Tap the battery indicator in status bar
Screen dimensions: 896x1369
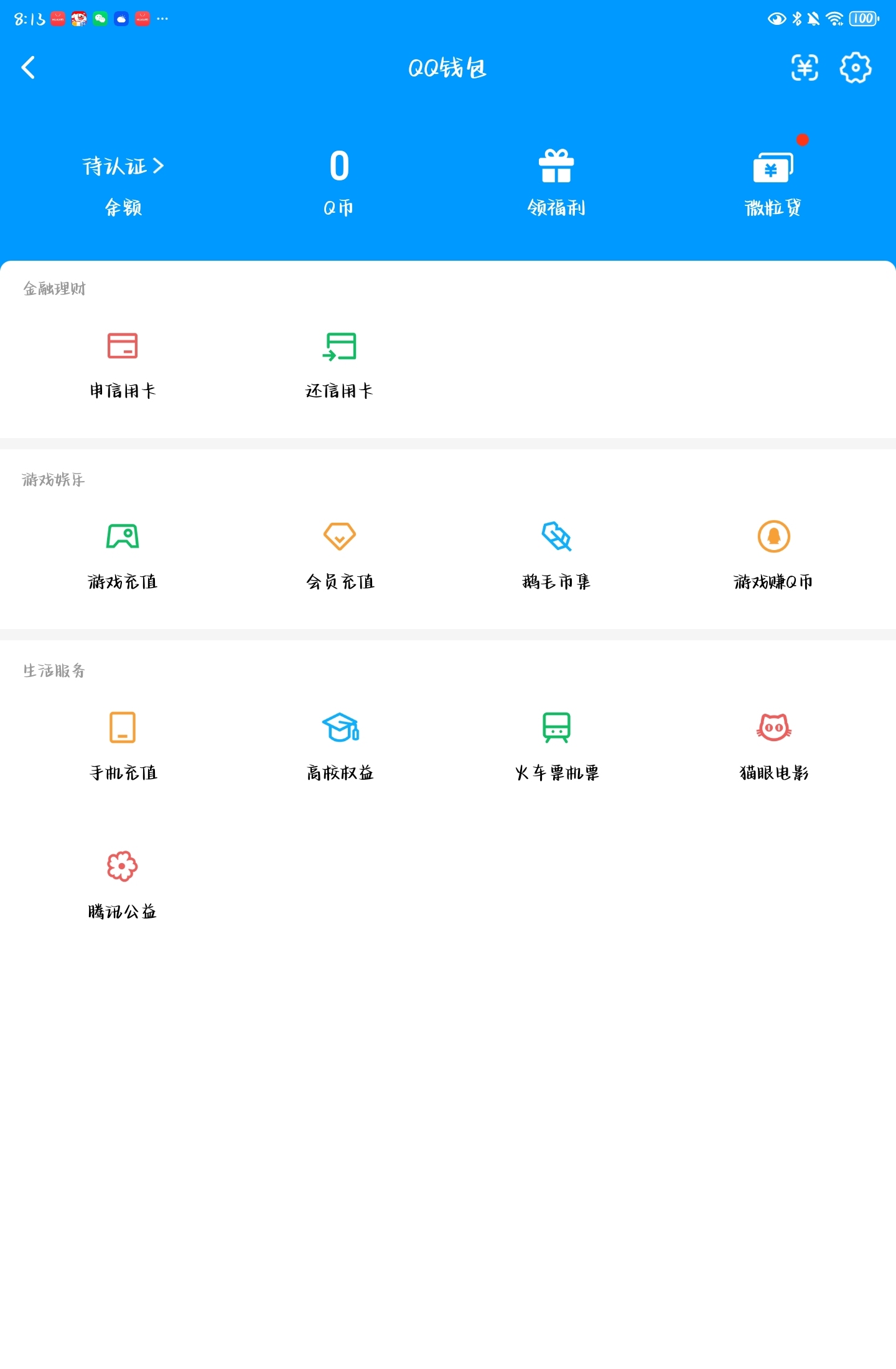pos(864,19)
